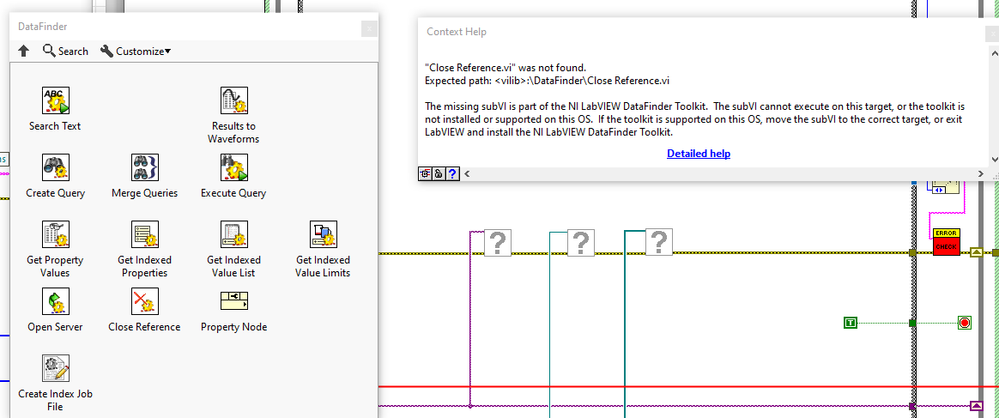Select the Get Indexed Properties icon
Image resolution: width=999 pixels, height=418 pixels.
tap(145, 234)
